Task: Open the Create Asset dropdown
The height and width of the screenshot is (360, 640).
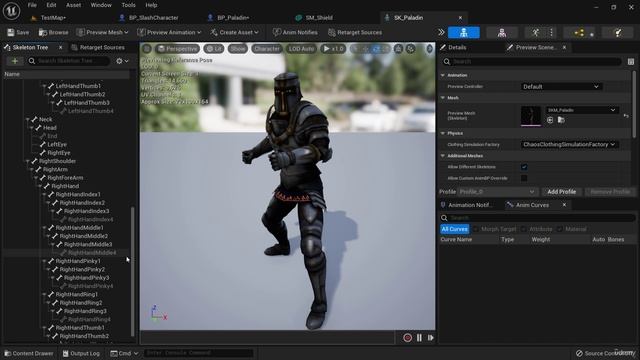Action: point(234,32)
